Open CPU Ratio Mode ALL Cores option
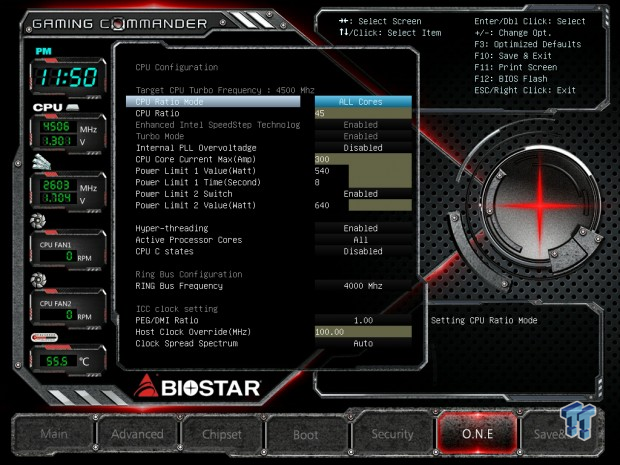Viewport: 620px width, 465px height. 363,102
